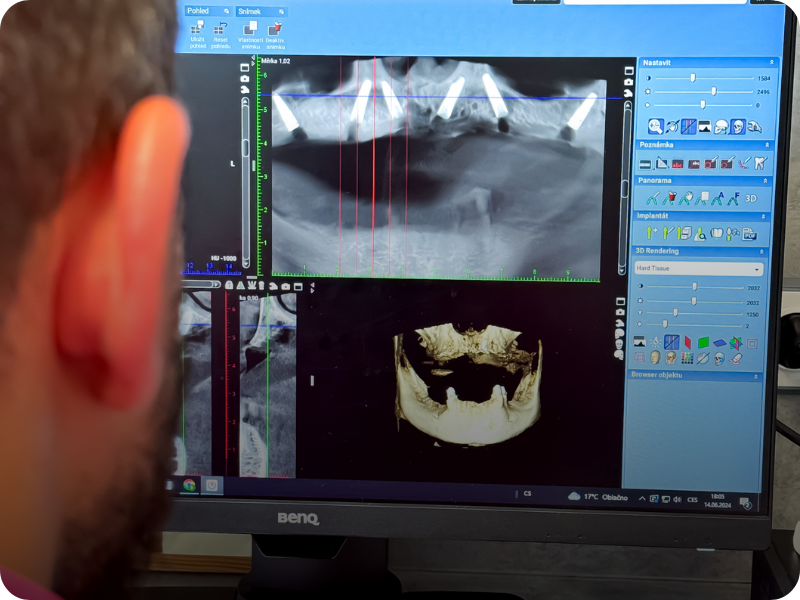Click the angle measurement tool in Poznámka

(662, 163)
